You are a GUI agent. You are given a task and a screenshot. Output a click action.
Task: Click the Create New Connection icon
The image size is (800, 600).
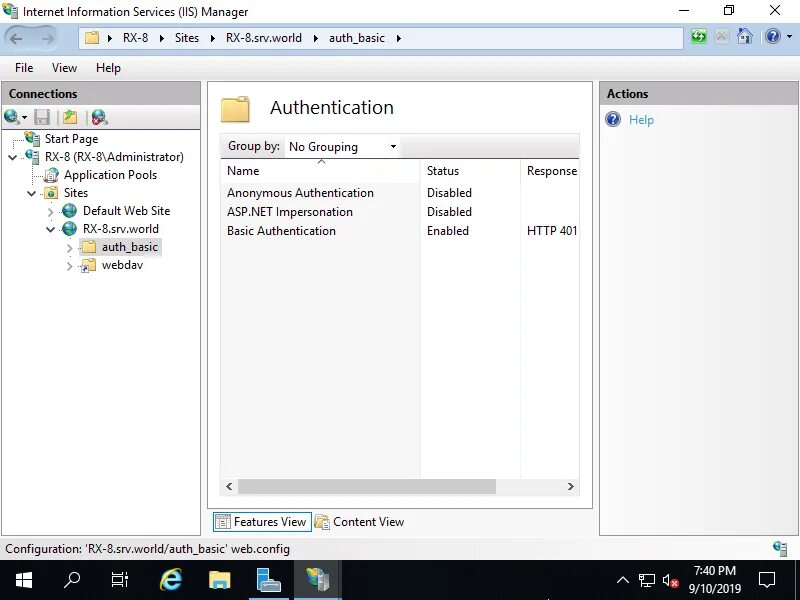pyautogui.click(x=12, y=117)
